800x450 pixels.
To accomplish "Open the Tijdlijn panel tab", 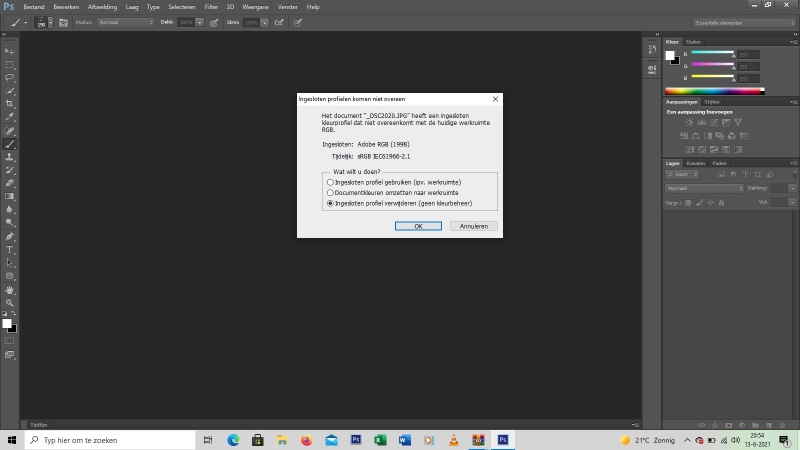I will pos(39,424).
